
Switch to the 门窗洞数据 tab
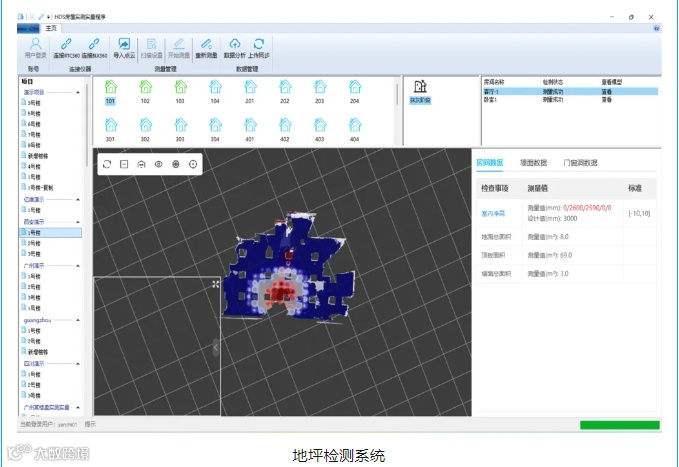coord(580,162)
